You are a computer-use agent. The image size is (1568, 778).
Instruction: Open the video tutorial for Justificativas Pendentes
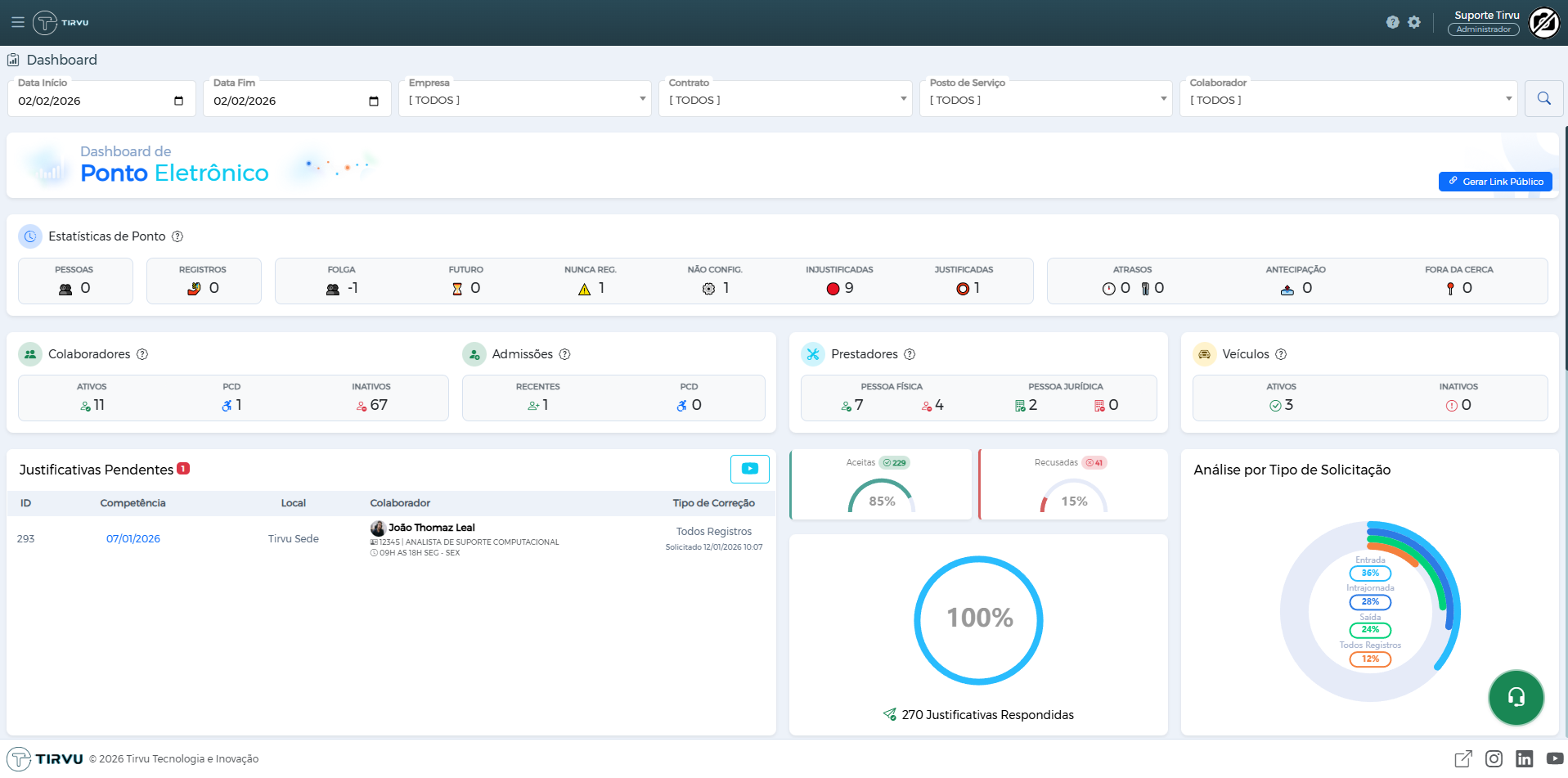click(x=749, y=469)
